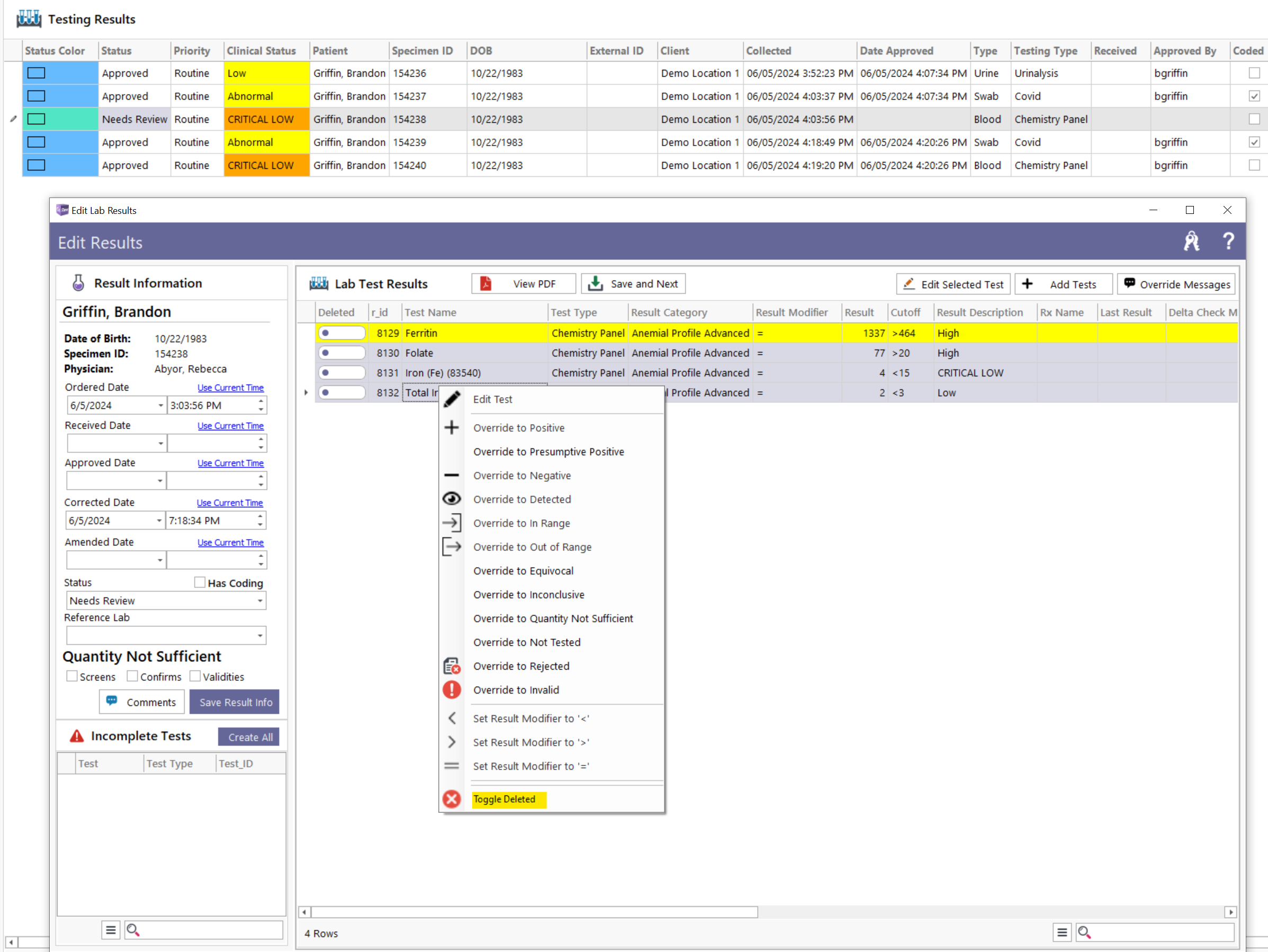Click the help question mark icon
This screenshot has height=952, width=1268.
(1228, 241)
